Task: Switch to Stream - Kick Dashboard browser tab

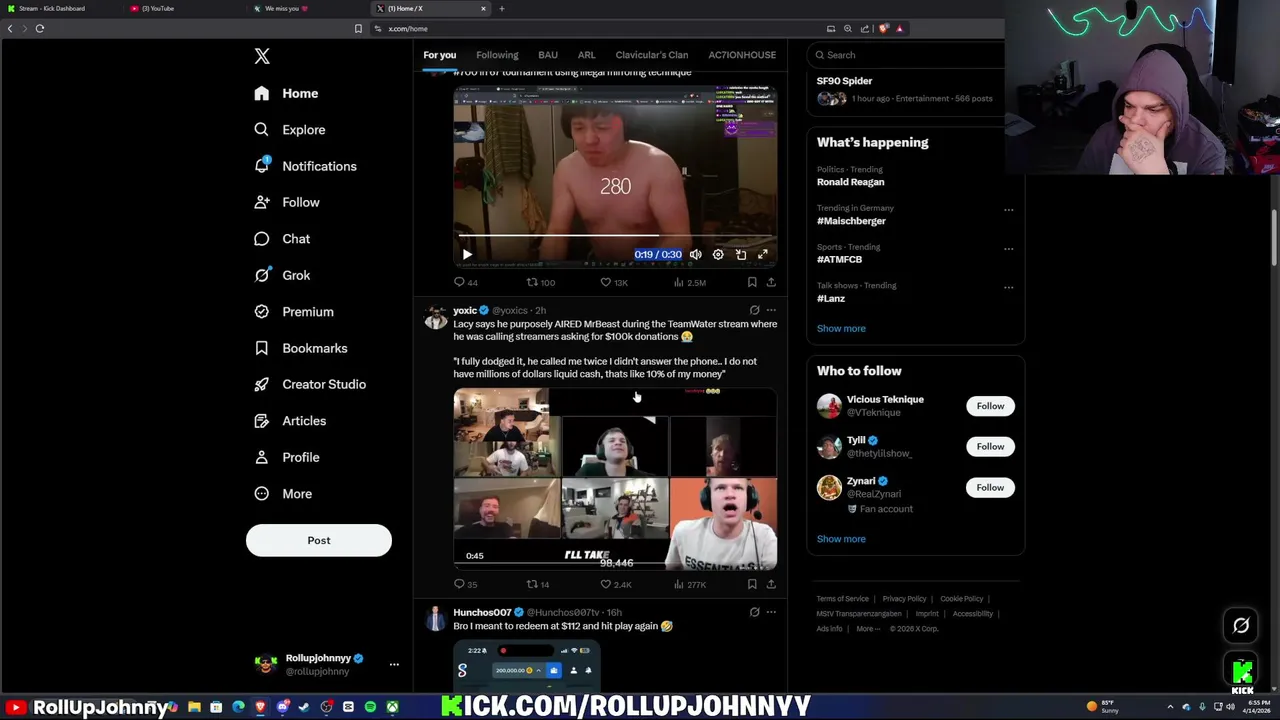Action: (x=52, y=8)
